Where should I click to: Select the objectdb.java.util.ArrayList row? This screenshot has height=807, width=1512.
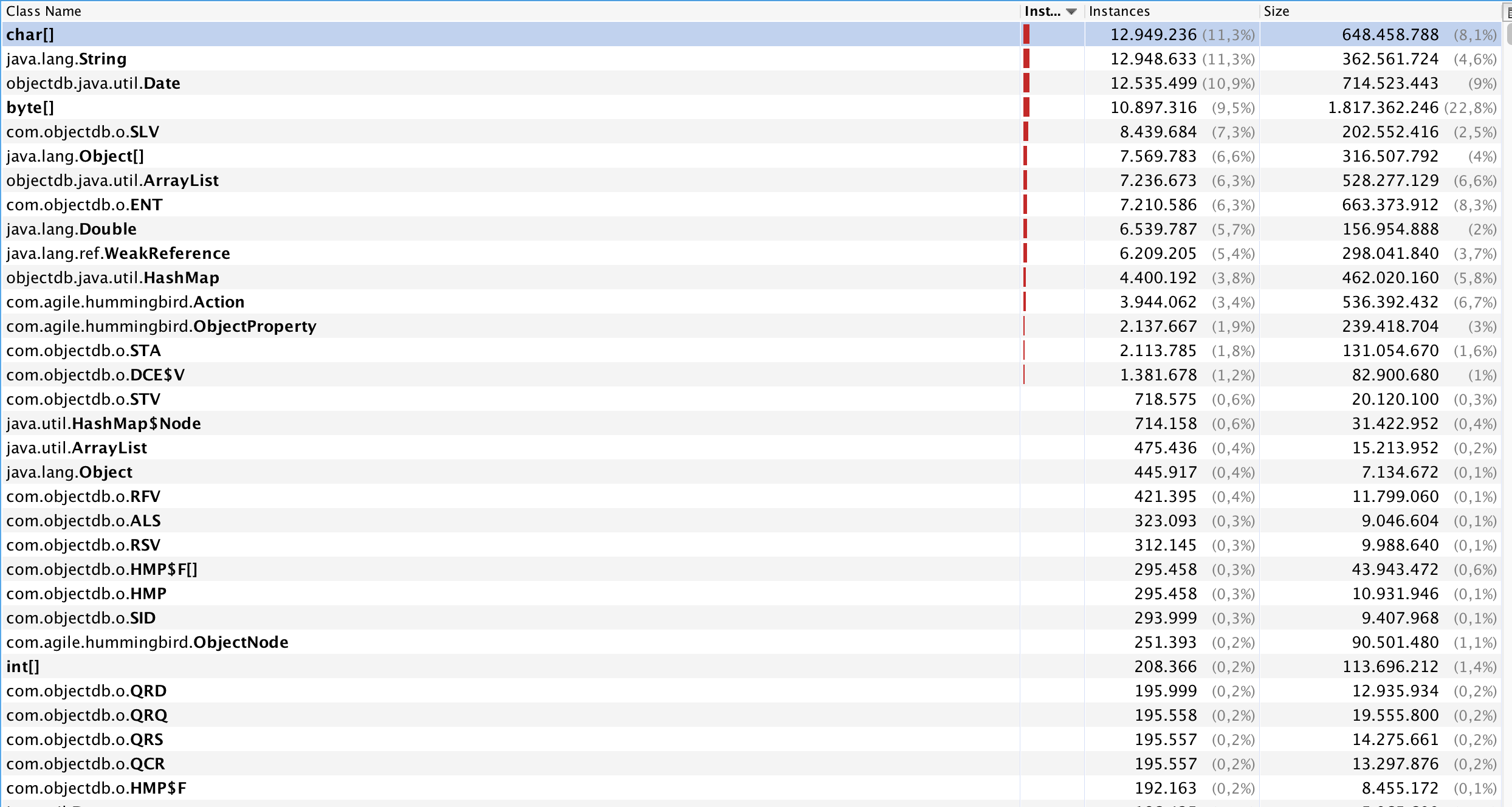pyautogui.click(x=751, y=180)
